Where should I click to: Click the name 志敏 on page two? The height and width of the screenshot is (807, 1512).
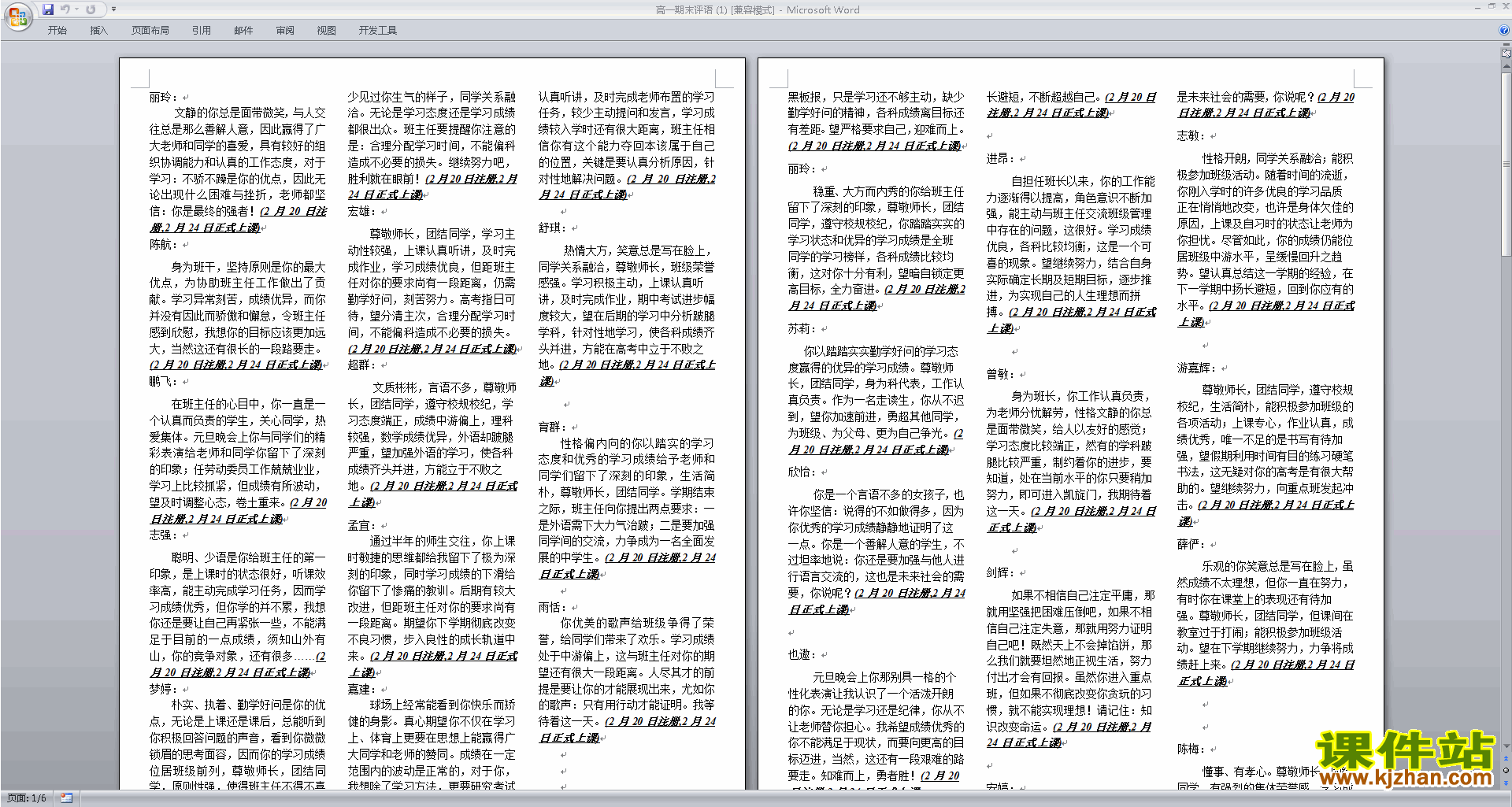[x=1188, y=135]
